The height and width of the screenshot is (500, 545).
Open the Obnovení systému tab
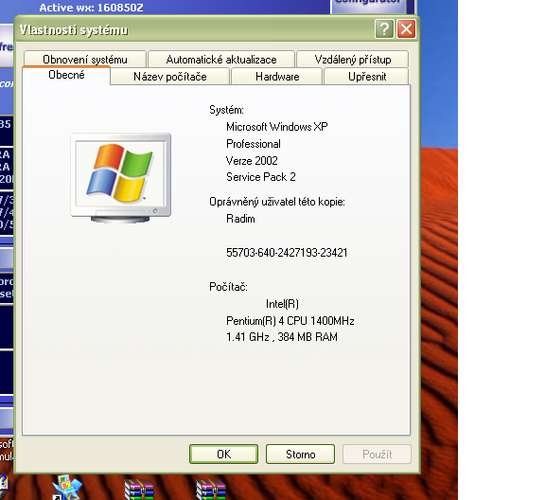(85, 59)
